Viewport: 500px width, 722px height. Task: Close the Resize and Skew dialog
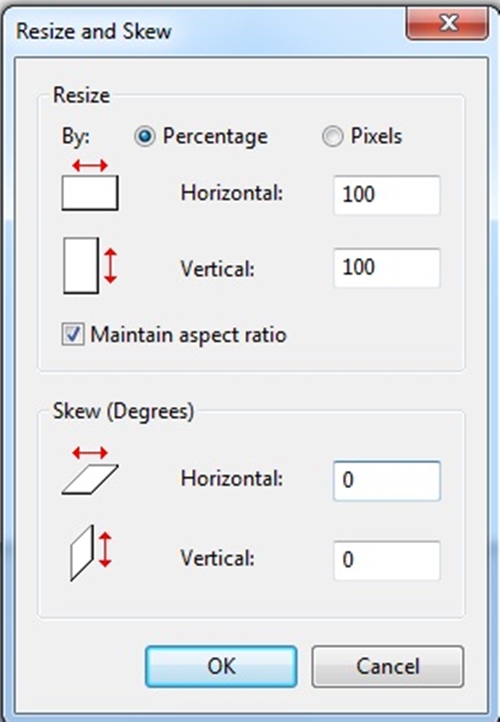447,22
